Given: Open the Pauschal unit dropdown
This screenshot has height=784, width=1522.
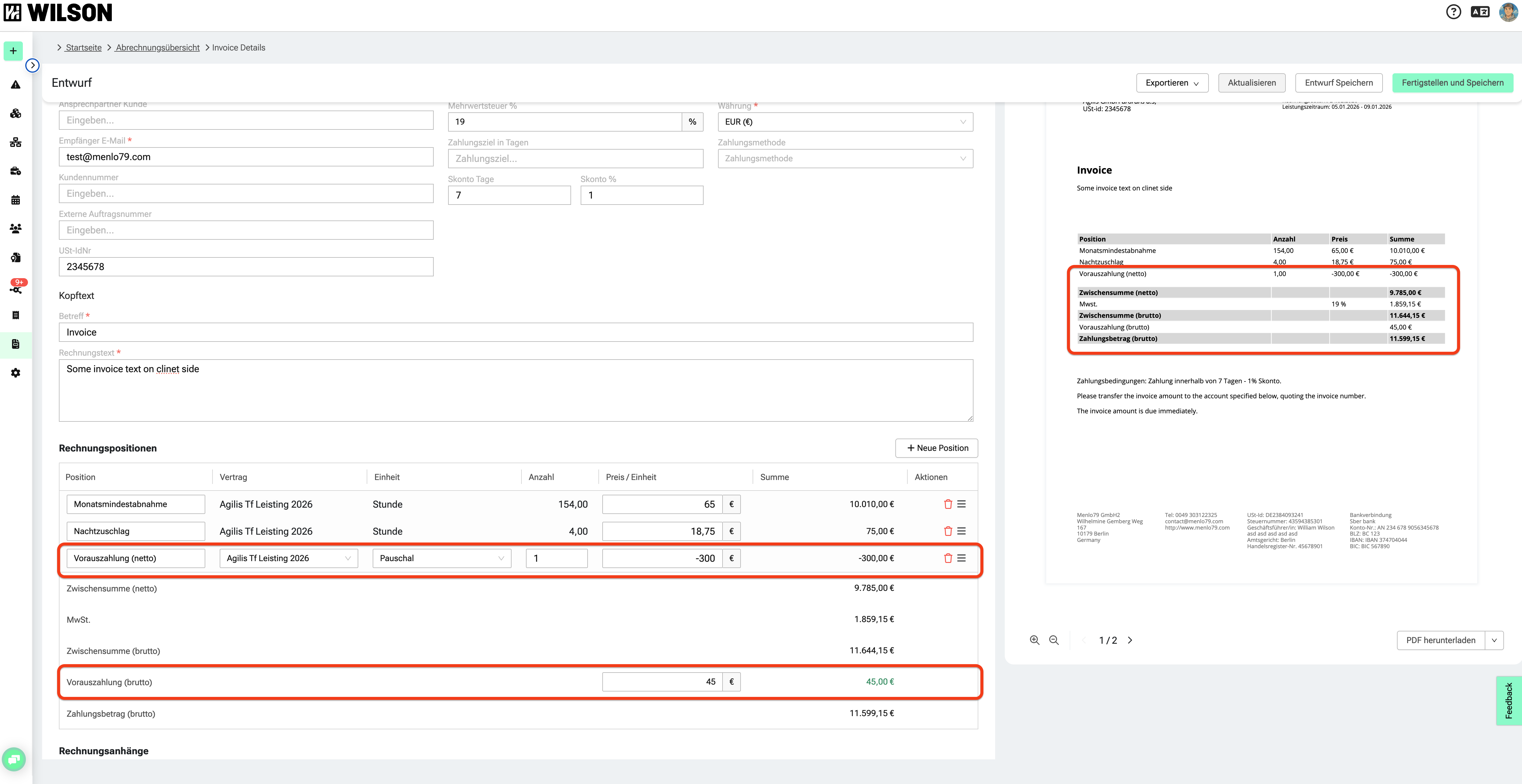Looking at the screenshot, I should 441,558.
